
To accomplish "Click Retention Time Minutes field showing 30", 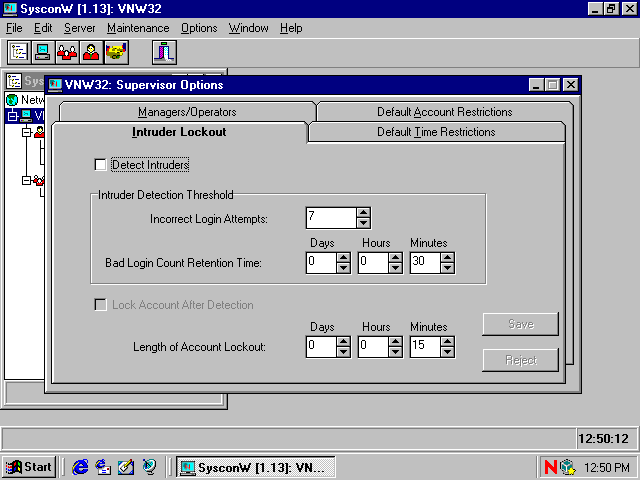I will (425, 262).
